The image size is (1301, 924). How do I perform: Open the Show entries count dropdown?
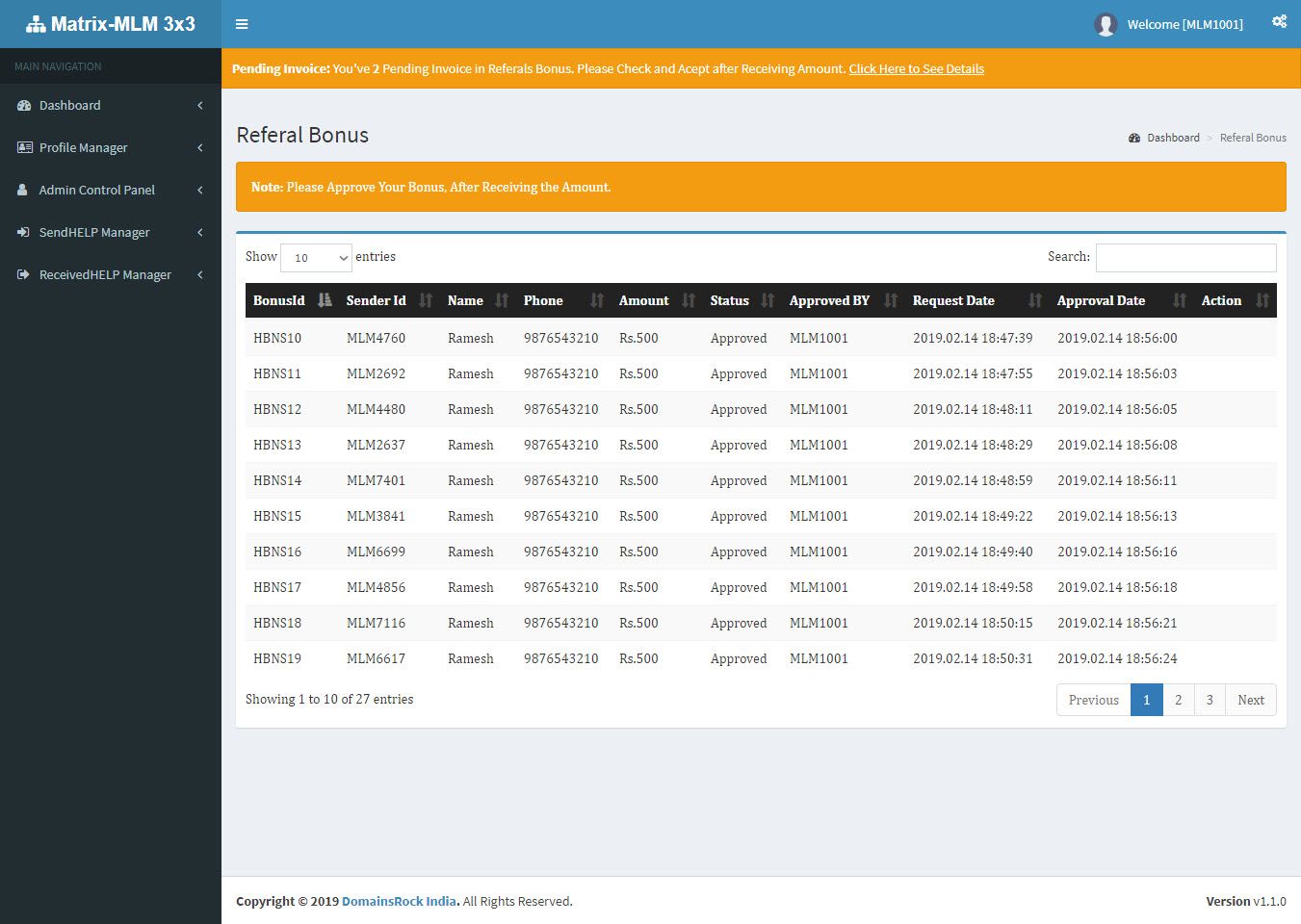point(316,258)
